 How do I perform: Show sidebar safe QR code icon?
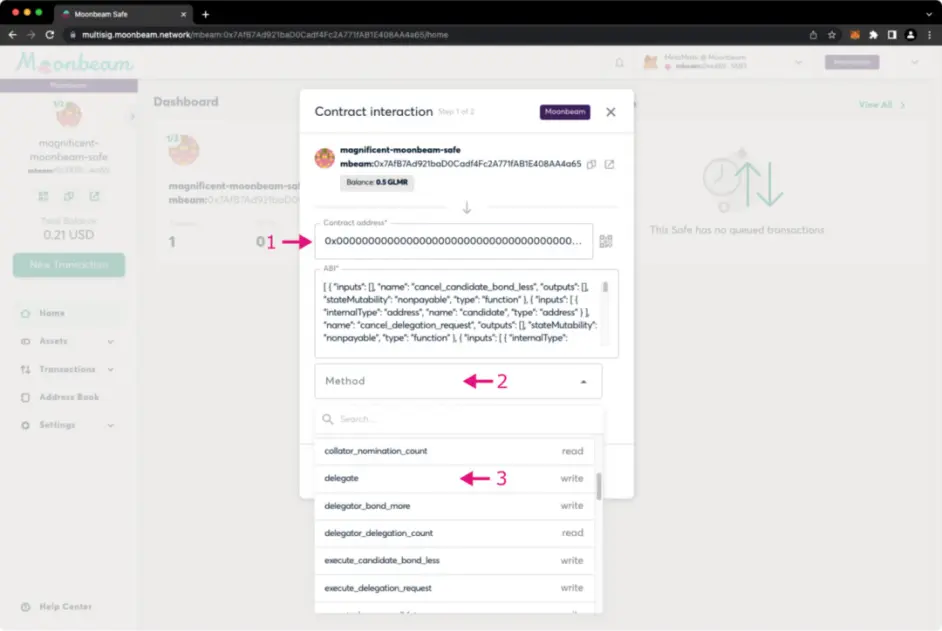click(x=43, y=197)
